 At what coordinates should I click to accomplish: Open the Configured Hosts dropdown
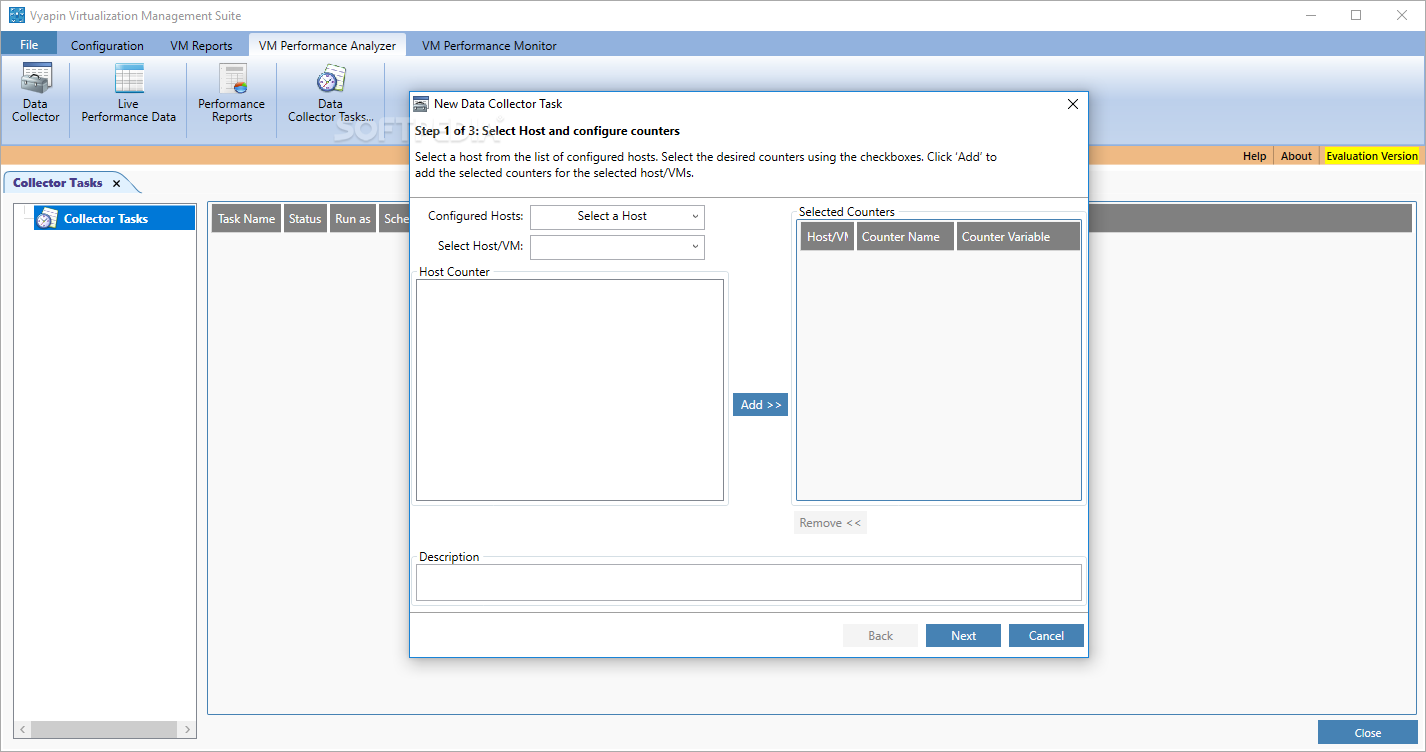pyautogui.click(x=617, y=216)
